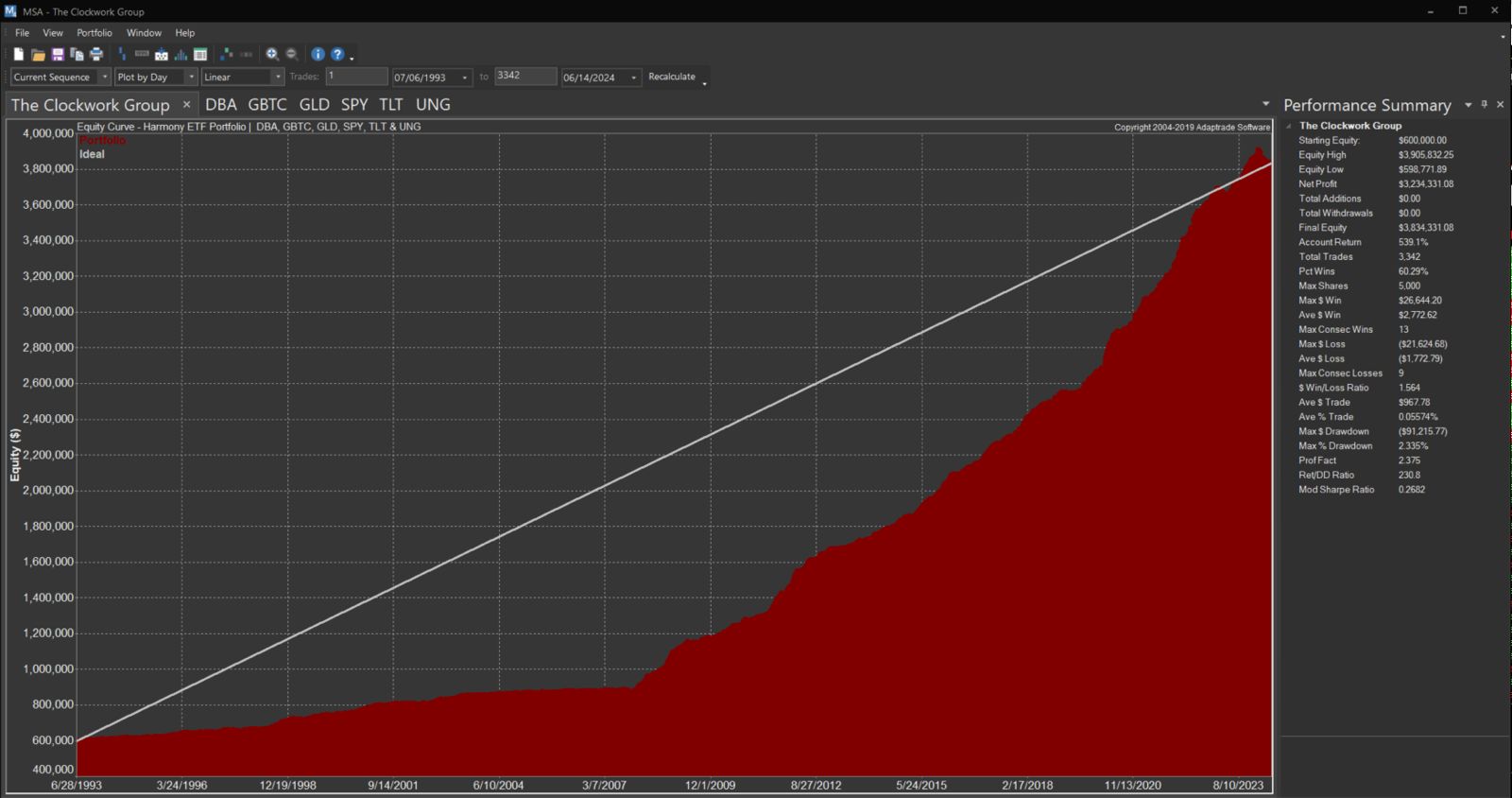Switch to the DBA tab

click(x=221, y=105)
